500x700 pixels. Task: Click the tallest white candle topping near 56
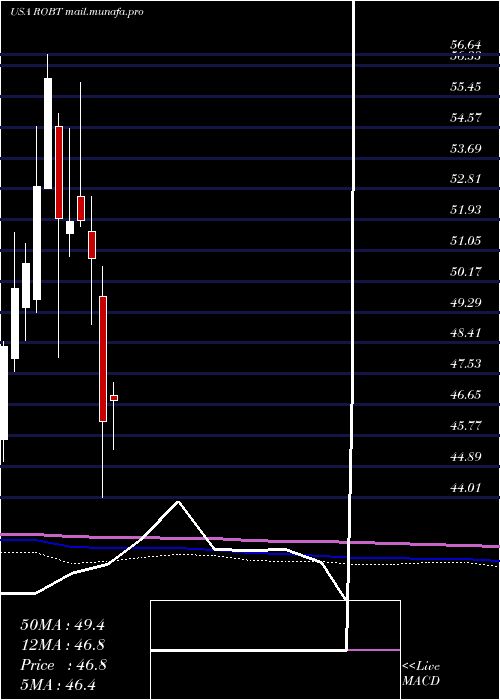(x=48, y=133)
